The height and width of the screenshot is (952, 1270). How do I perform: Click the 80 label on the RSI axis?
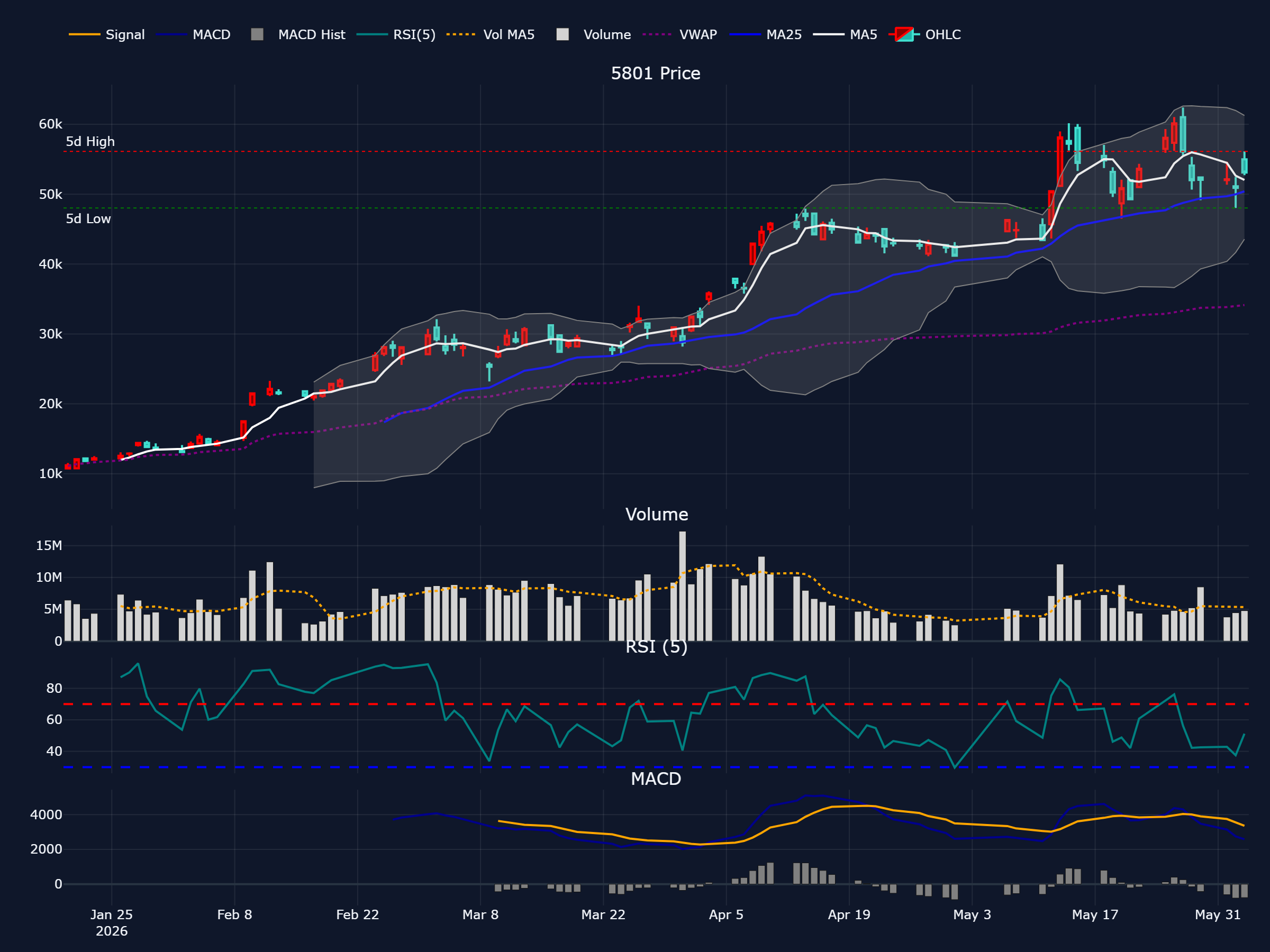[x=54, y=689]
